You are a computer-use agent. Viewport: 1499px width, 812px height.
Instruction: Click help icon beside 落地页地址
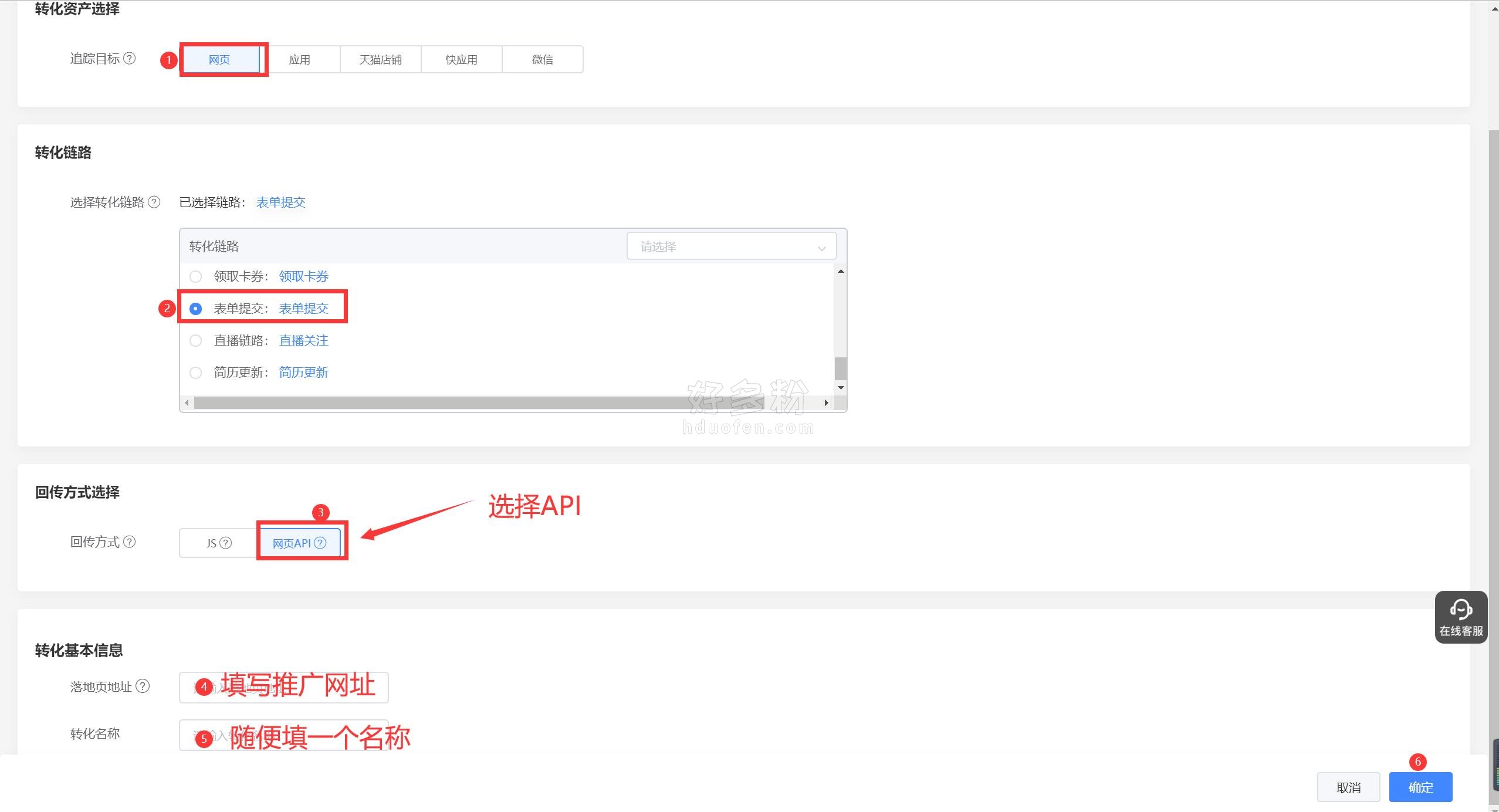143,686
